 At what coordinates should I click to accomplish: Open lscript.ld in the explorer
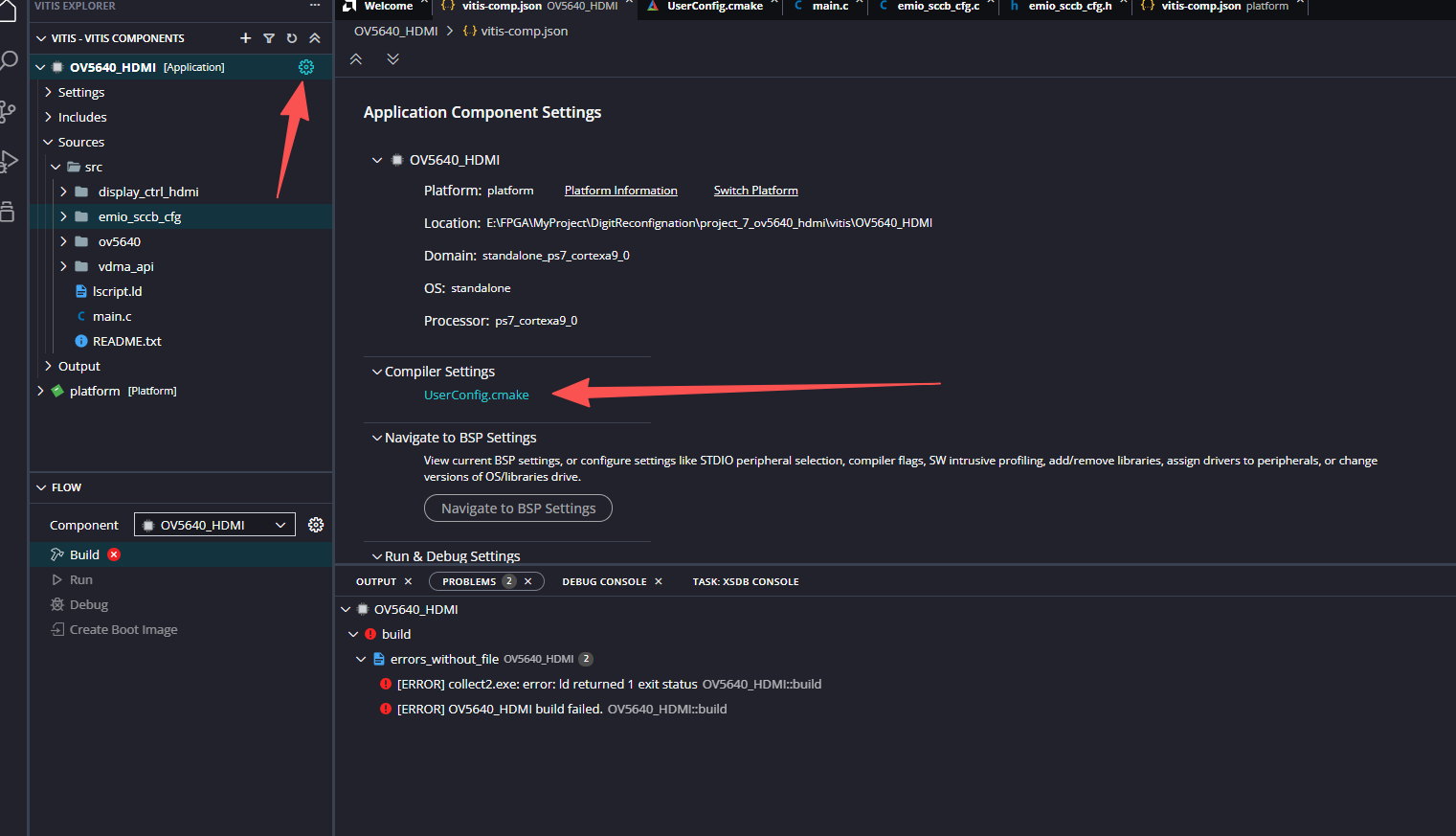[x=117, y=291]
